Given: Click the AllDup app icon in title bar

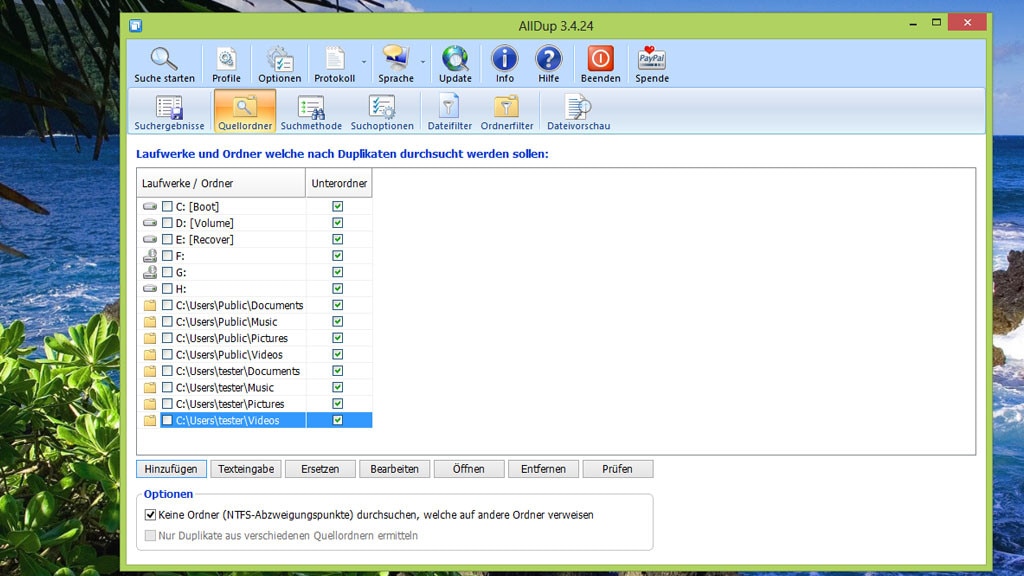Looking at the screenshot, I should pos(135,25).
